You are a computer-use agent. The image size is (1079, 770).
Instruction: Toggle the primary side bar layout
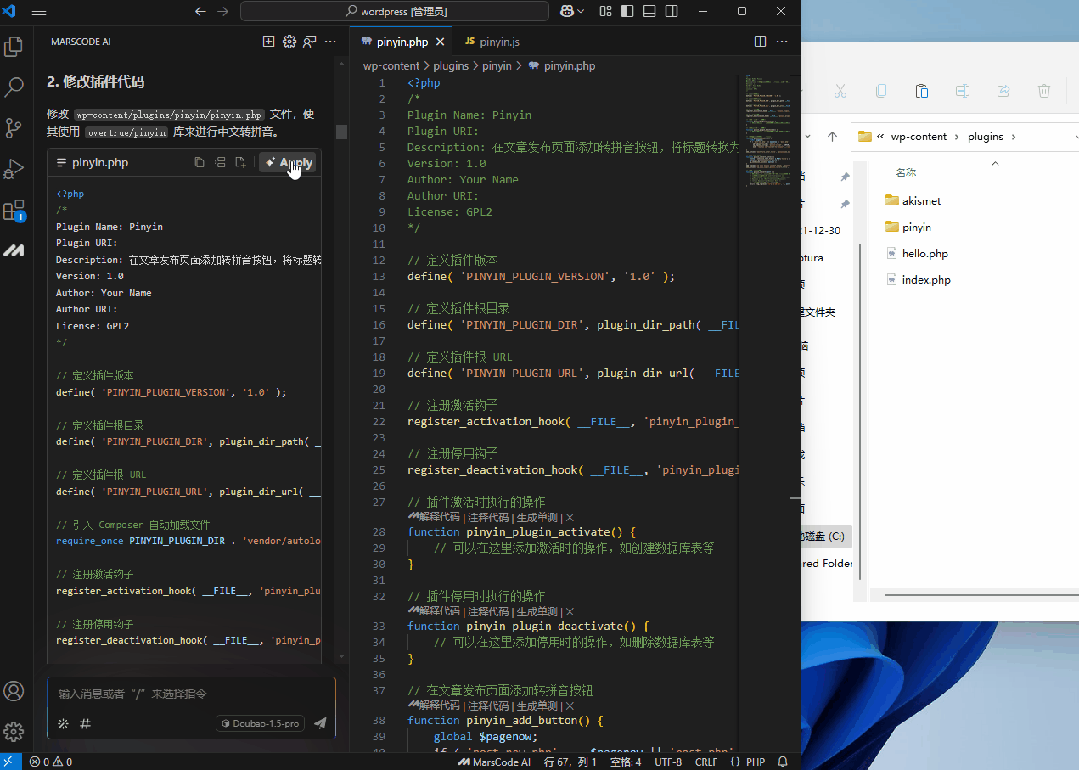[x=627, y=11]
